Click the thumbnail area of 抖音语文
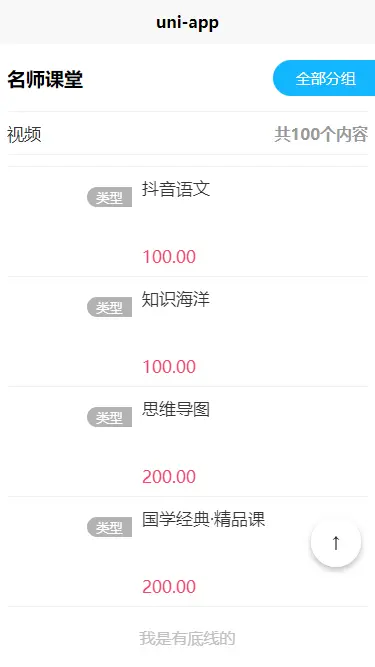Screen dimensions: 375x667 coord(69,222)
